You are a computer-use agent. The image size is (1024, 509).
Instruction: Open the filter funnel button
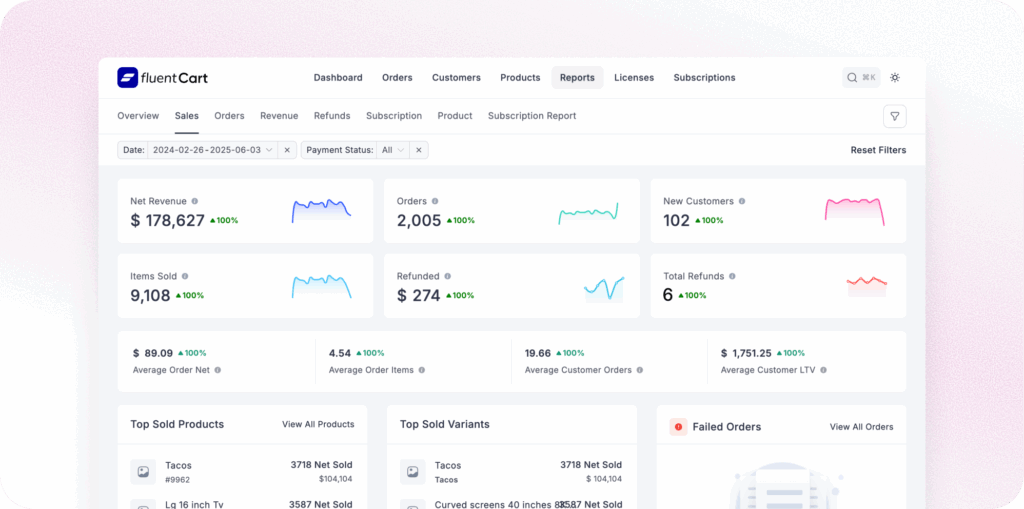click(895, 116)
